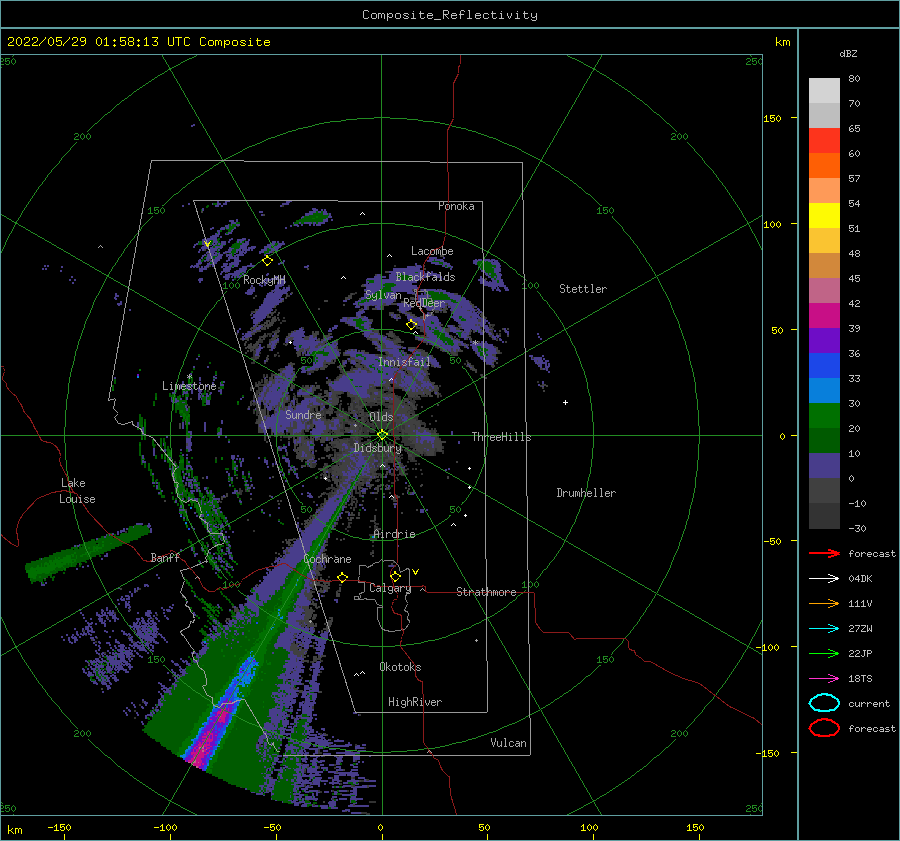Viewport: 900px width, 841px height.
Task: Click the Drumheller label
Action: (x=586, y=493)
